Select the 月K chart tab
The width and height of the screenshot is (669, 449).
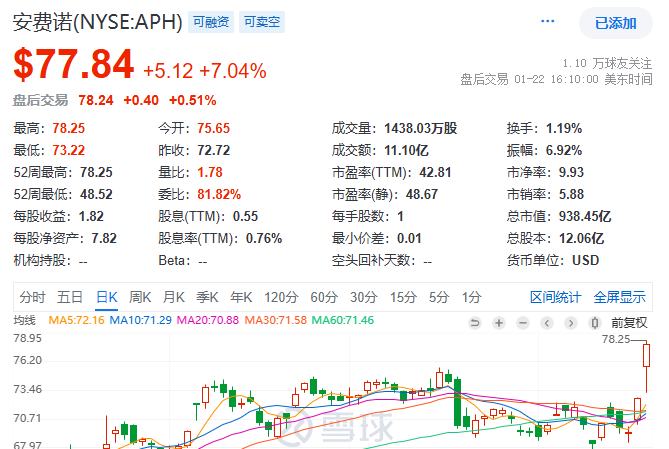(174, 297)
